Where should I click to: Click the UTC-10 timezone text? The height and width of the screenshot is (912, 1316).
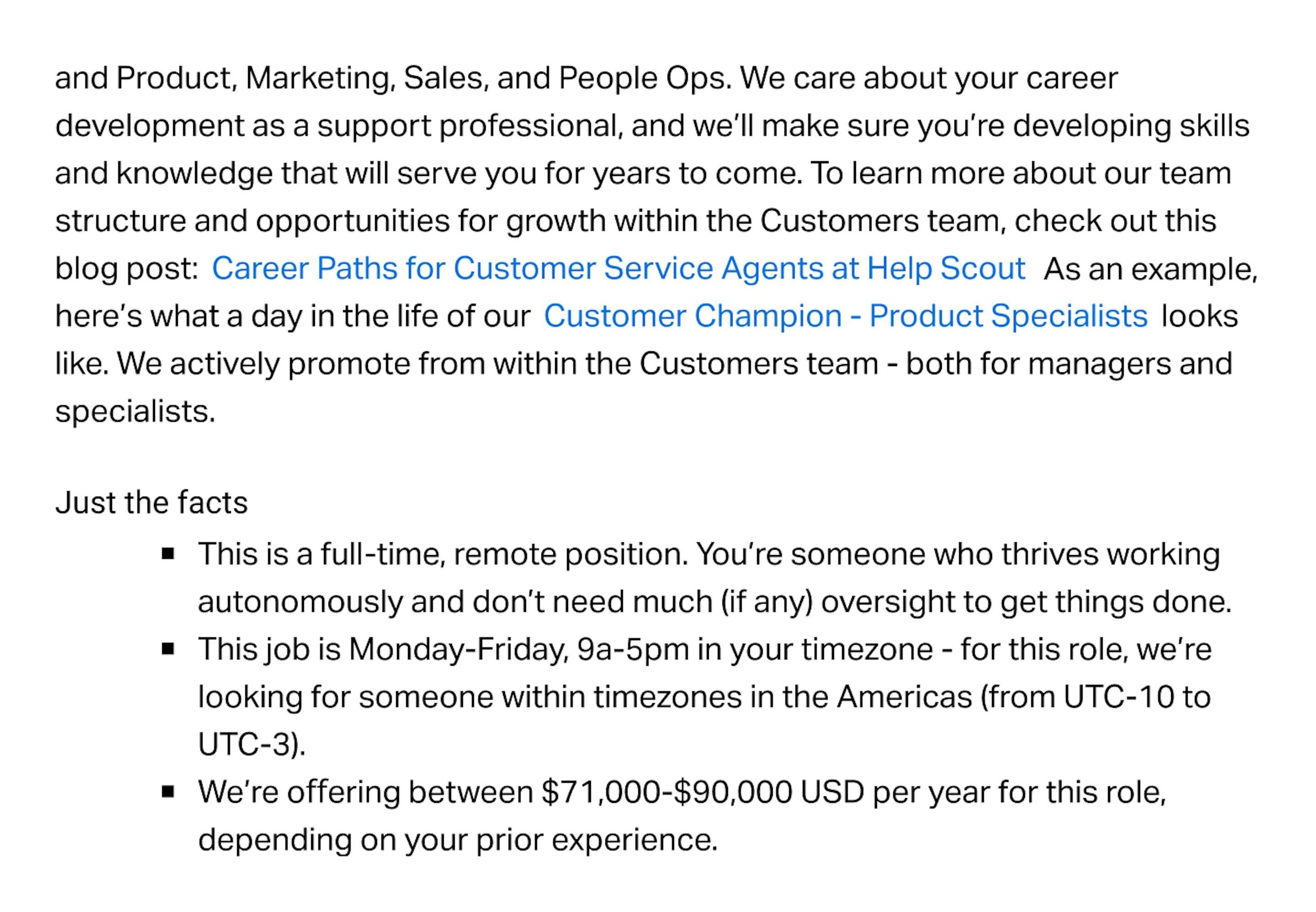coord(1118,697)
